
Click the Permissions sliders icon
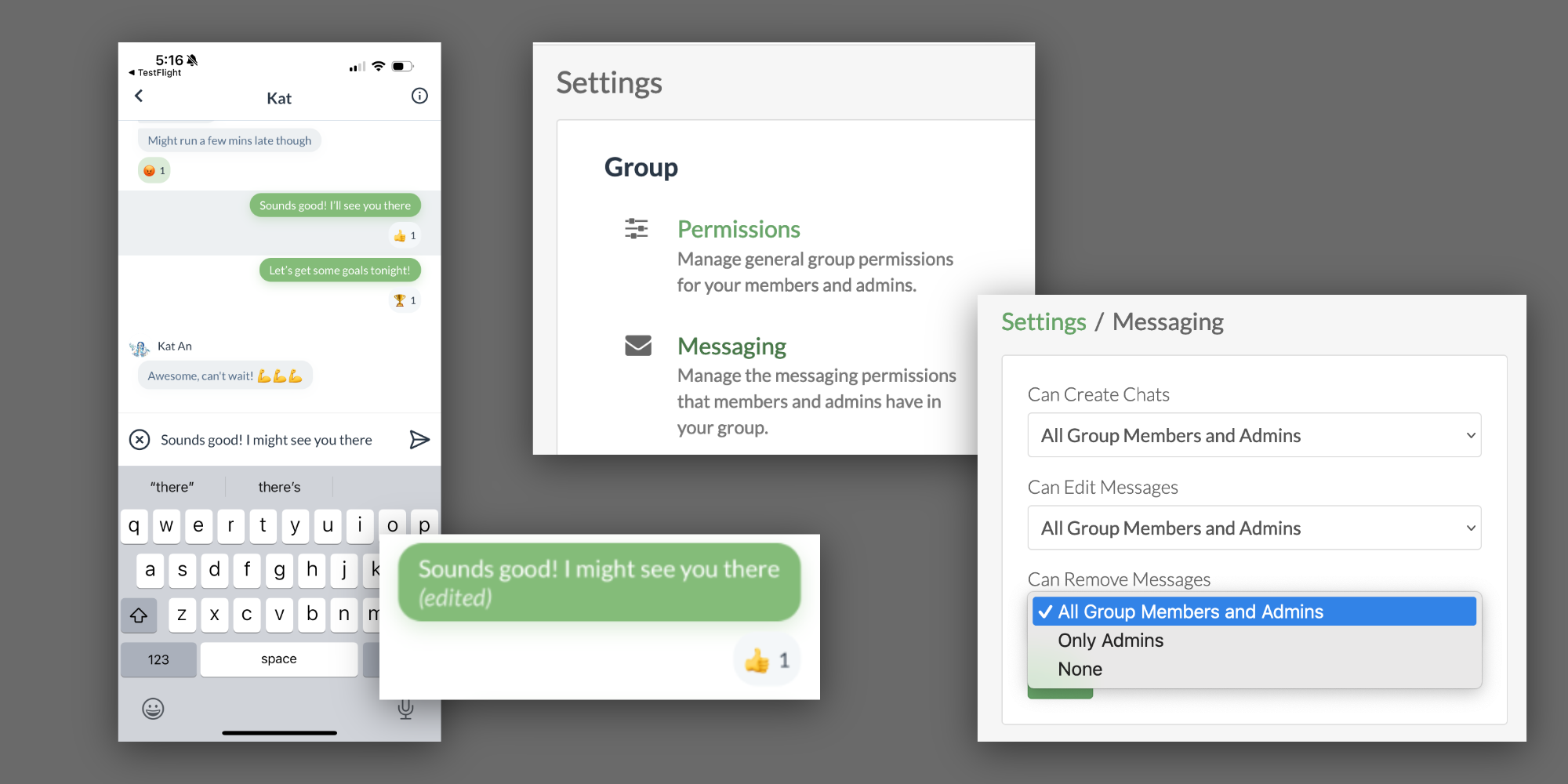[637, 229]
